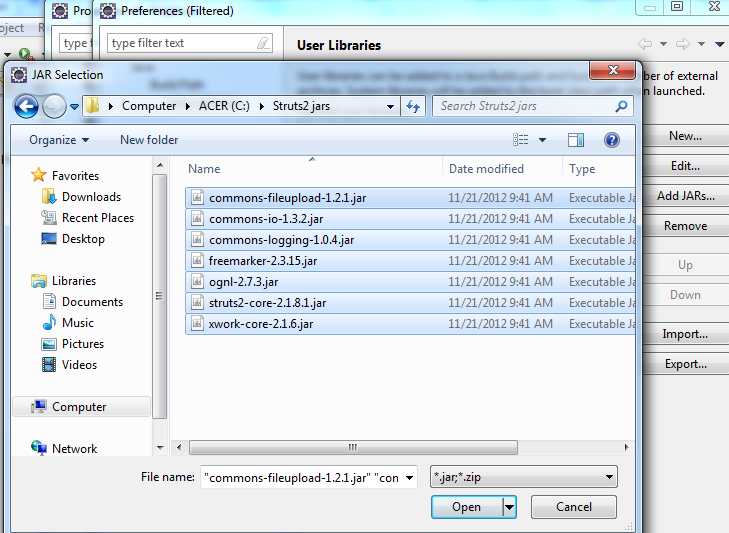Select xwork-core-2.1.6.jar file

coord(411,323)
